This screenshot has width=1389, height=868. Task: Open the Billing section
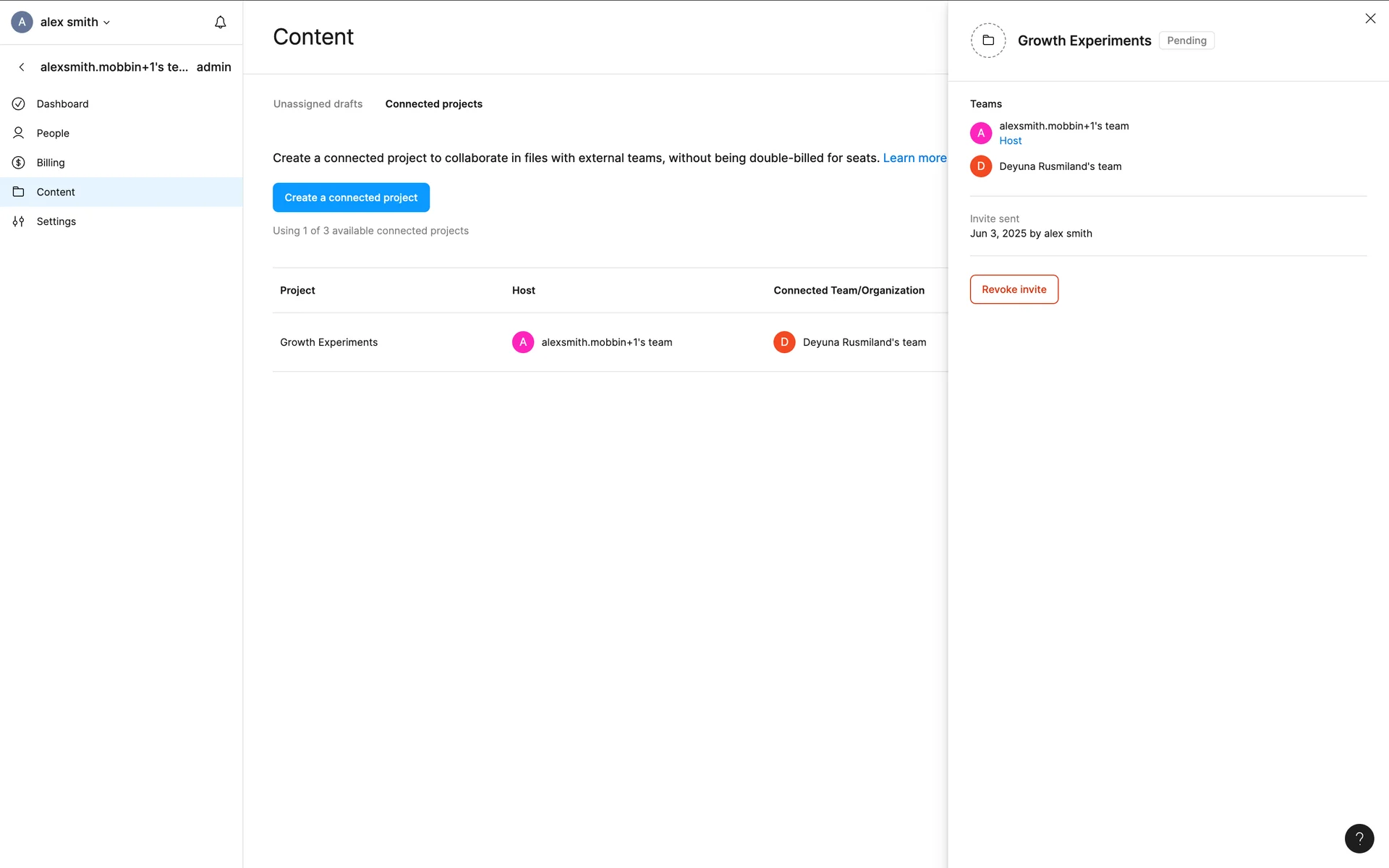(51, 163)
